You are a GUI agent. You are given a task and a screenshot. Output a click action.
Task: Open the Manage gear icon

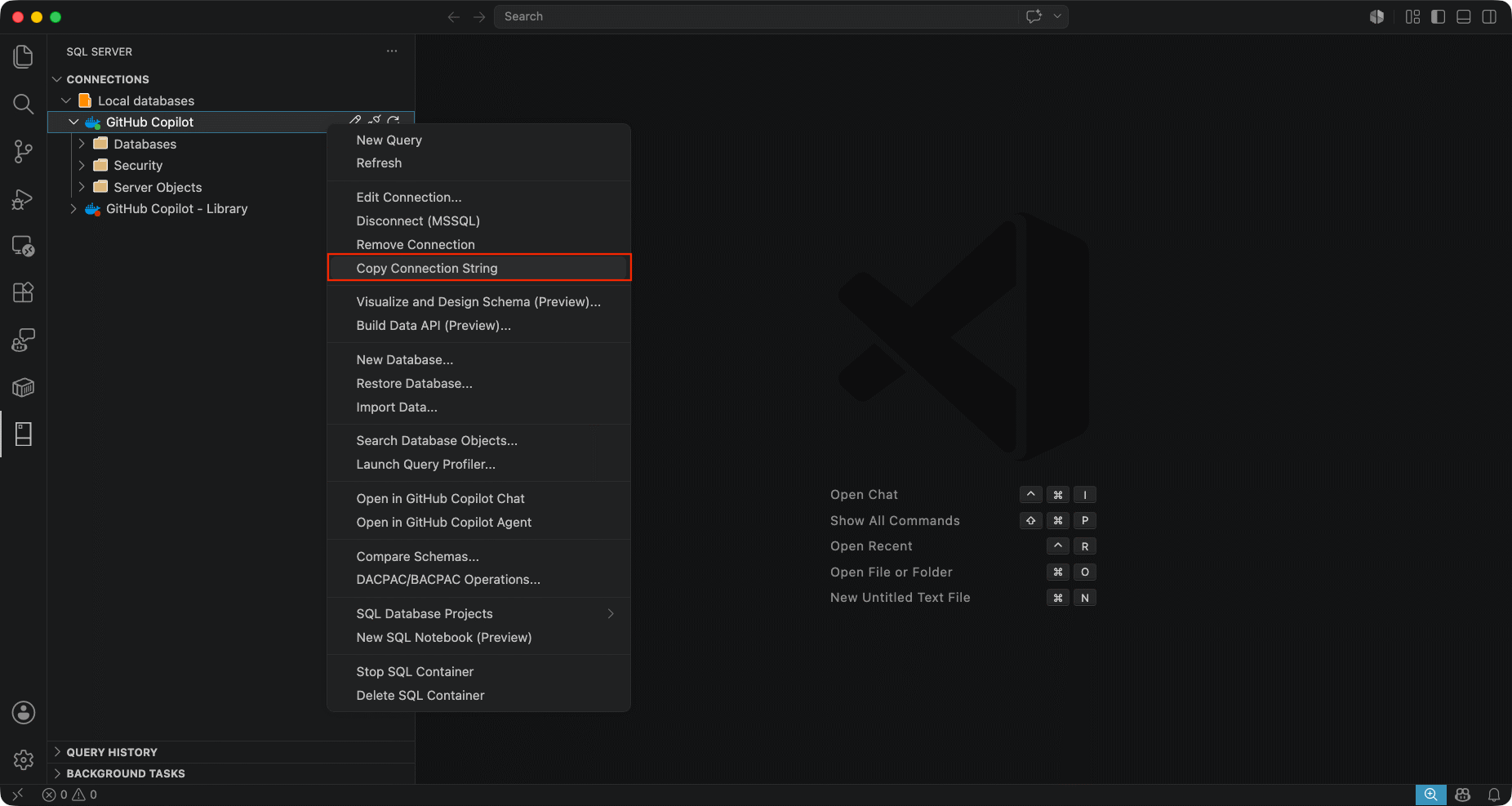pos(24,759)
